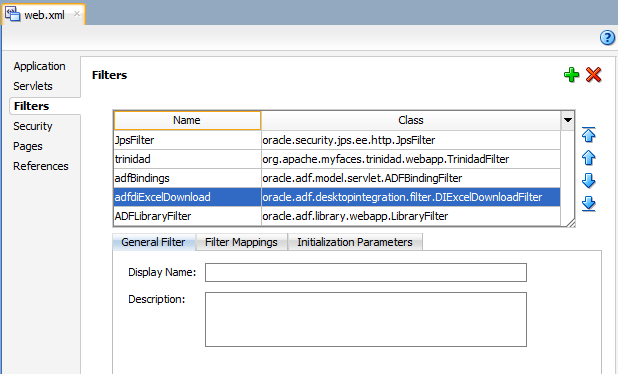Select the General Filter tab
Viewport: 618px width, 374px height.
(153, 242)
